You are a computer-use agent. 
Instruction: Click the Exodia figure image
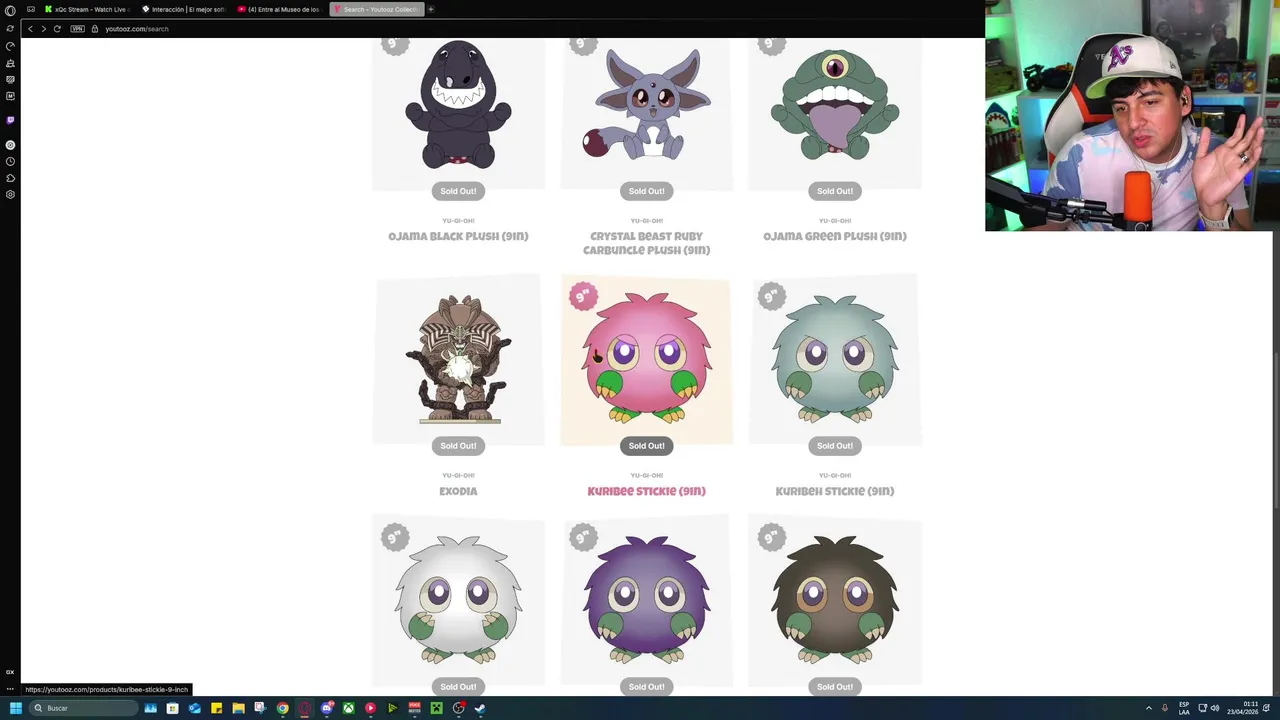click(458, 360)
